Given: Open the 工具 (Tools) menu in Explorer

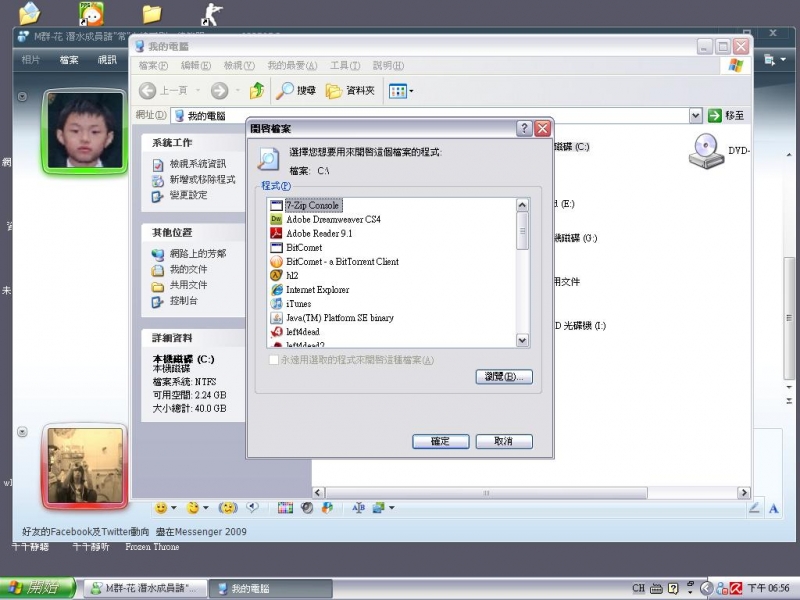Looking at the screenshot, I should 345,66.
